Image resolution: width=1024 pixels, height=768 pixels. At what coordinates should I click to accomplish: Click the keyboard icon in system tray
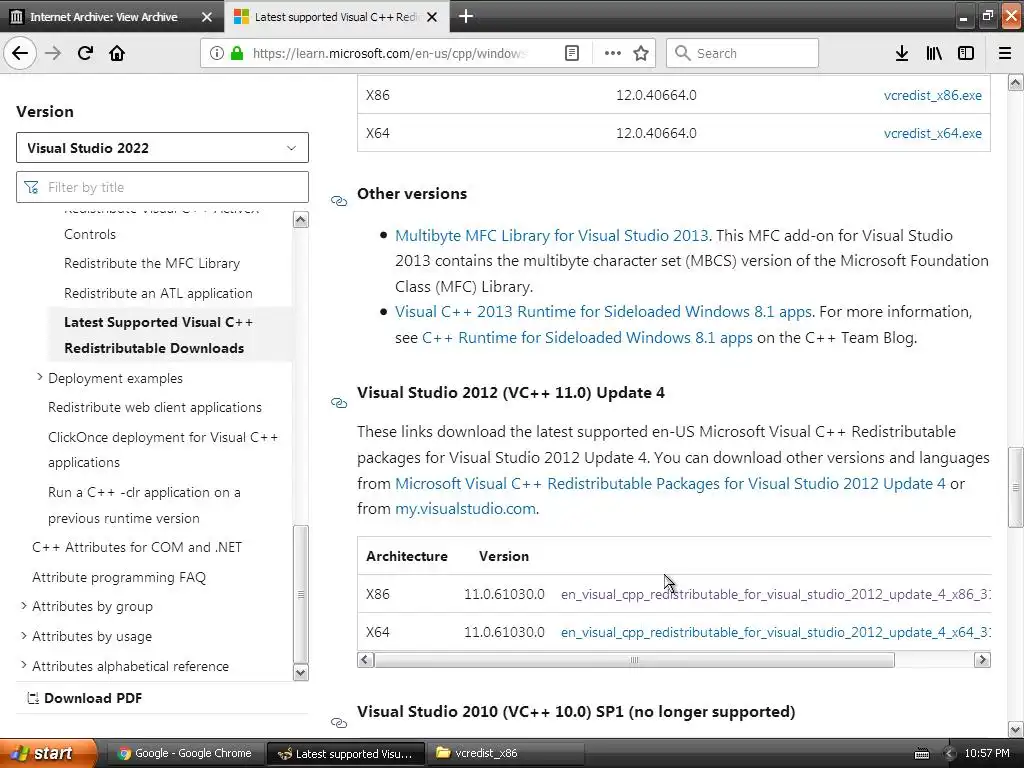point(921,754)
